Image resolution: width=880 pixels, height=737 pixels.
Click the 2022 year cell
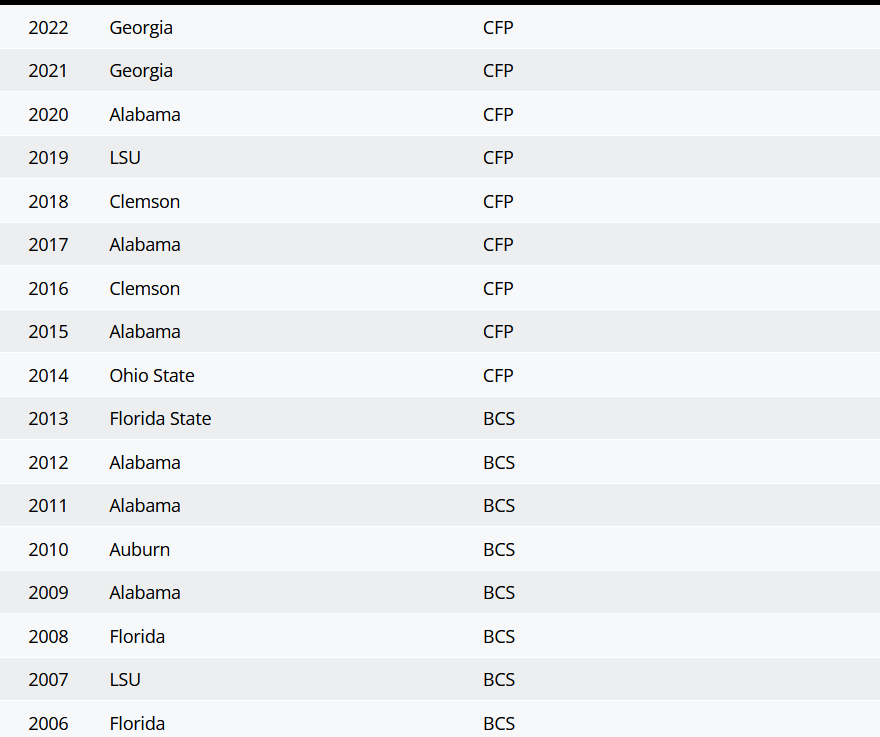48,28
